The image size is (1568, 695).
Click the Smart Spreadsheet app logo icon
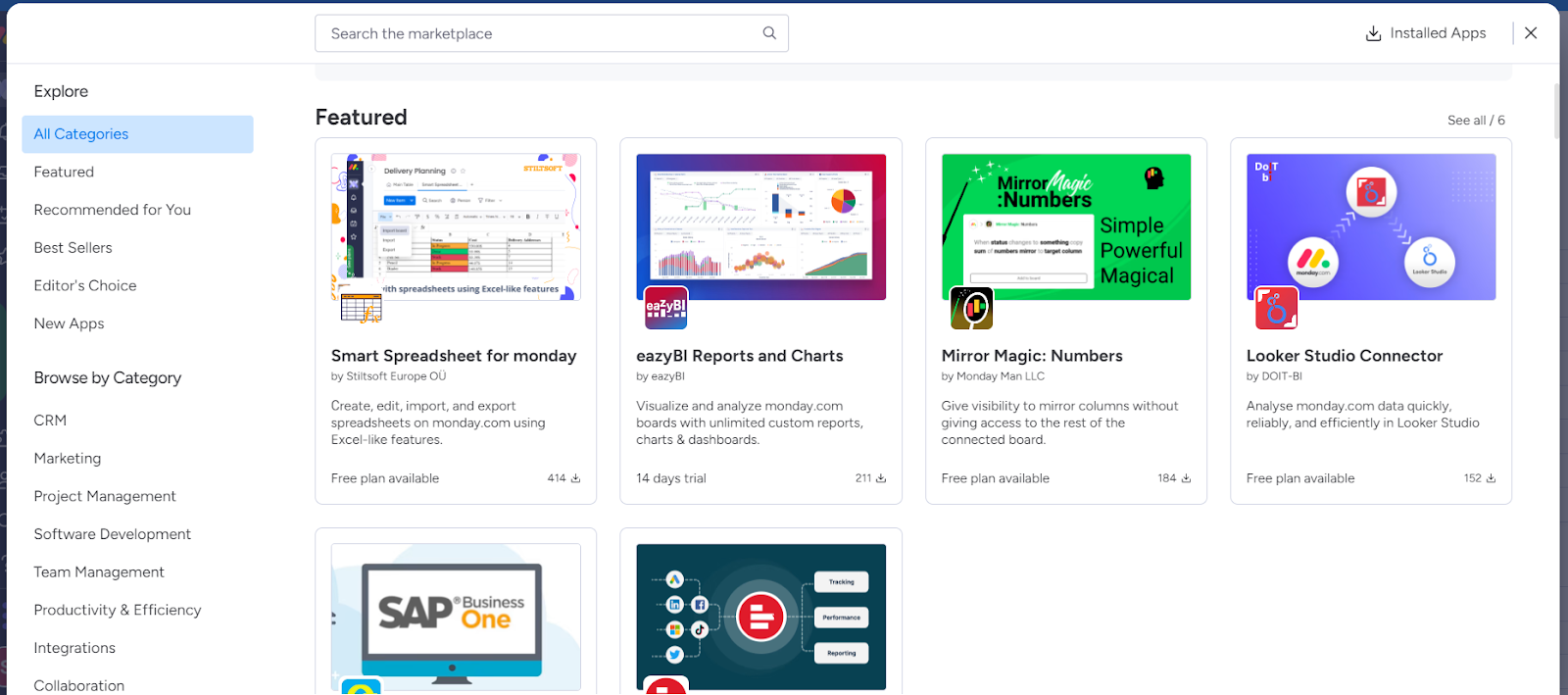point(361,308)
